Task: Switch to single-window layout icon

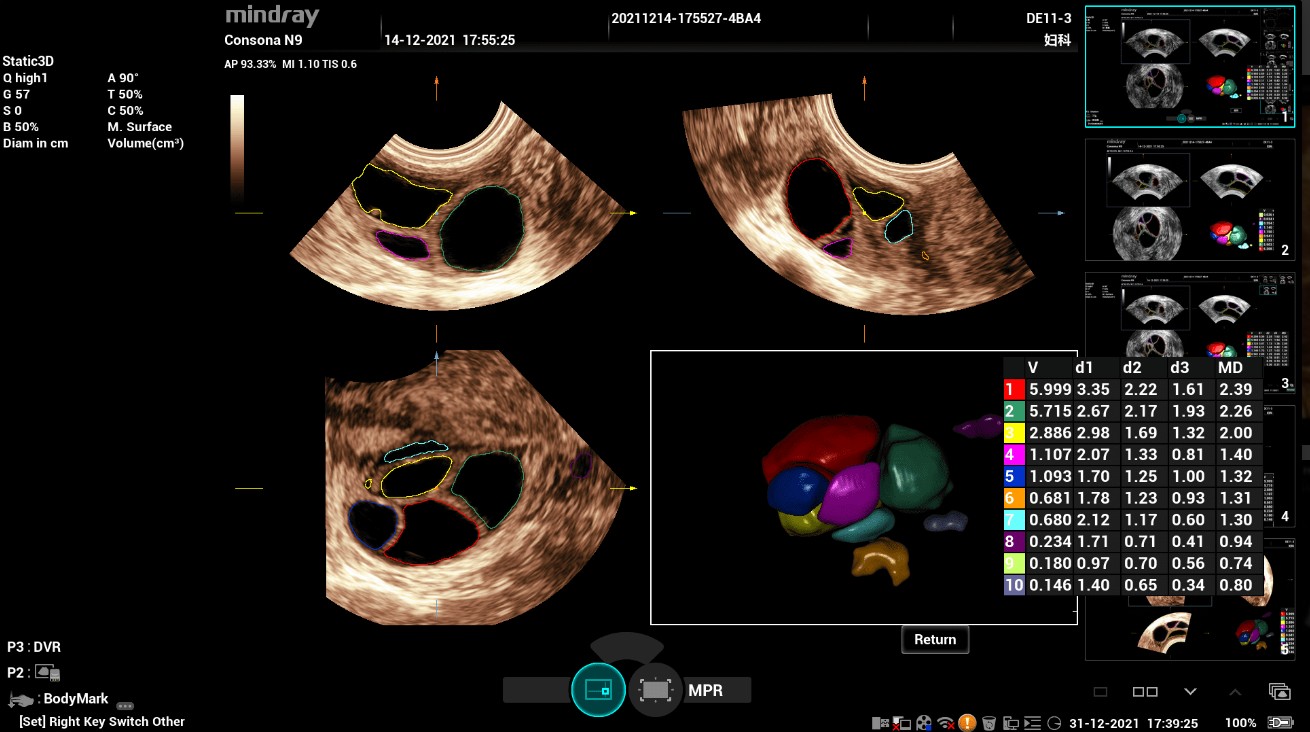Action: click(x=1100, y=691)
